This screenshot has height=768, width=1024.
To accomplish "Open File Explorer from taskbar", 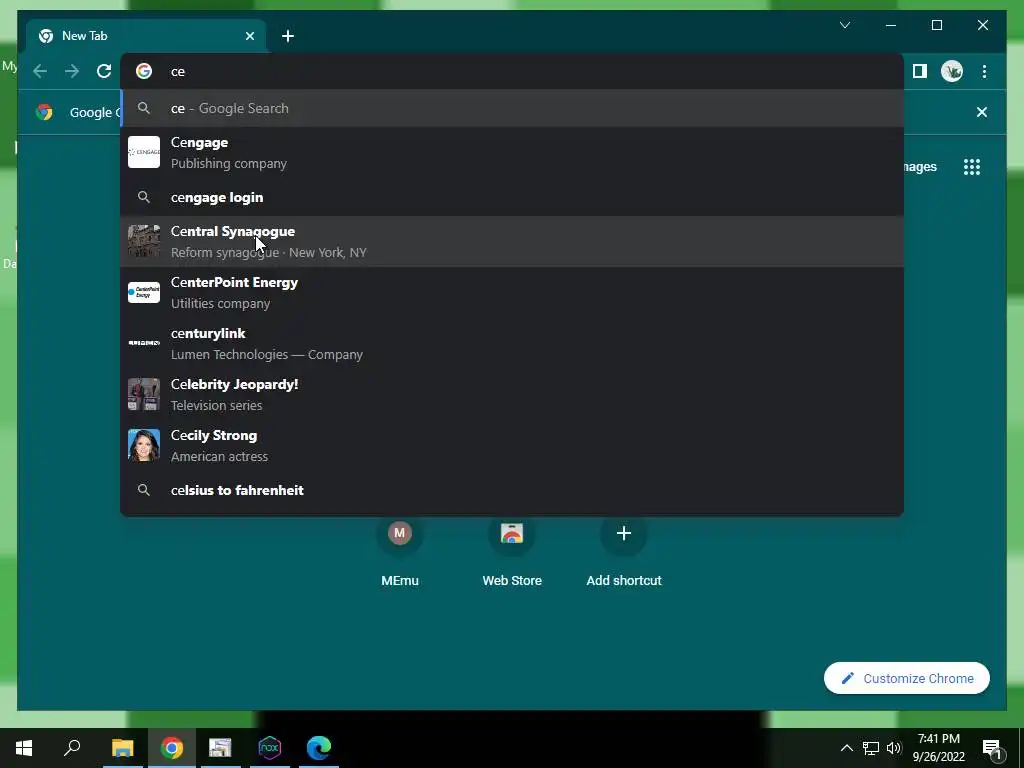I will point(122,748).
